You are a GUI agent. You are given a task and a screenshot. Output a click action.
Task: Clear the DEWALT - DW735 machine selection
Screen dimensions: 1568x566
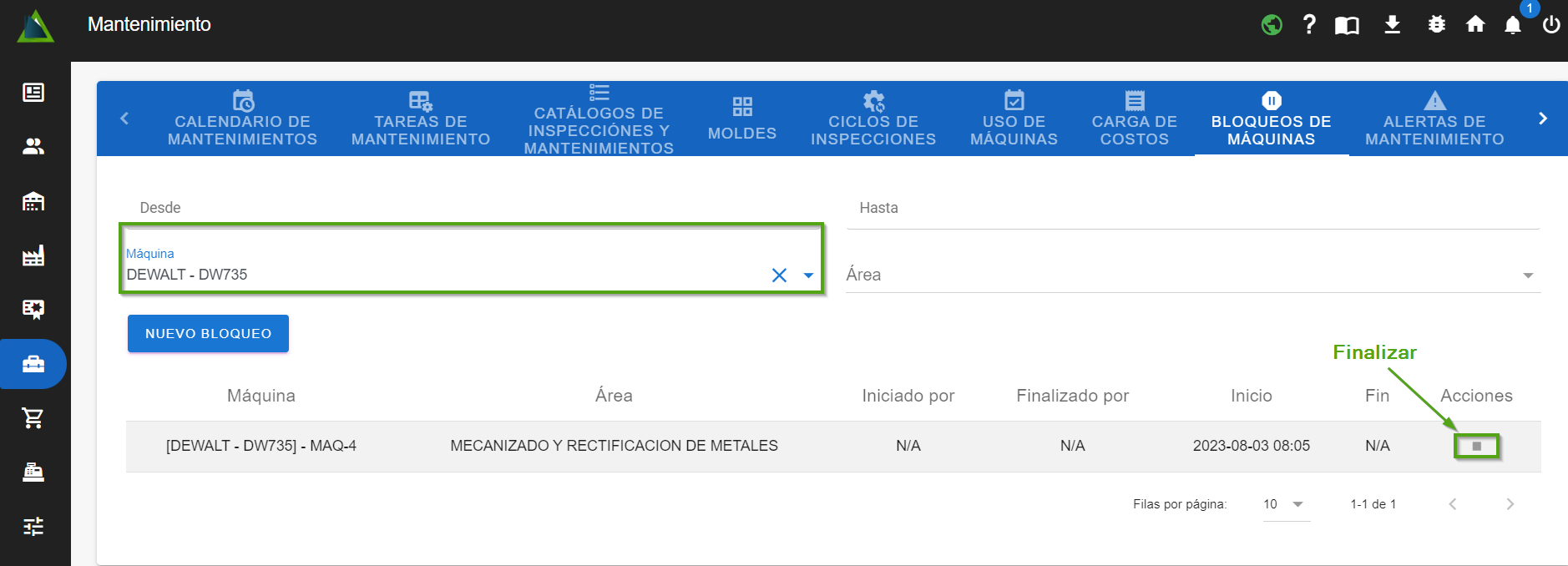point(779,275)
